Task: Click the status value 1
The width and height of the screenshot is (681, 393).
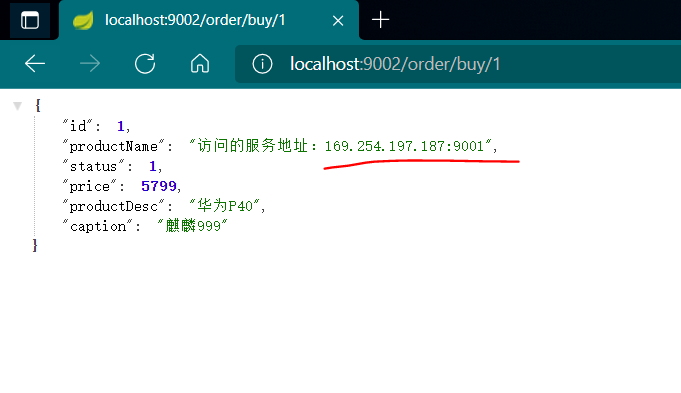Action: pos(152,166)
